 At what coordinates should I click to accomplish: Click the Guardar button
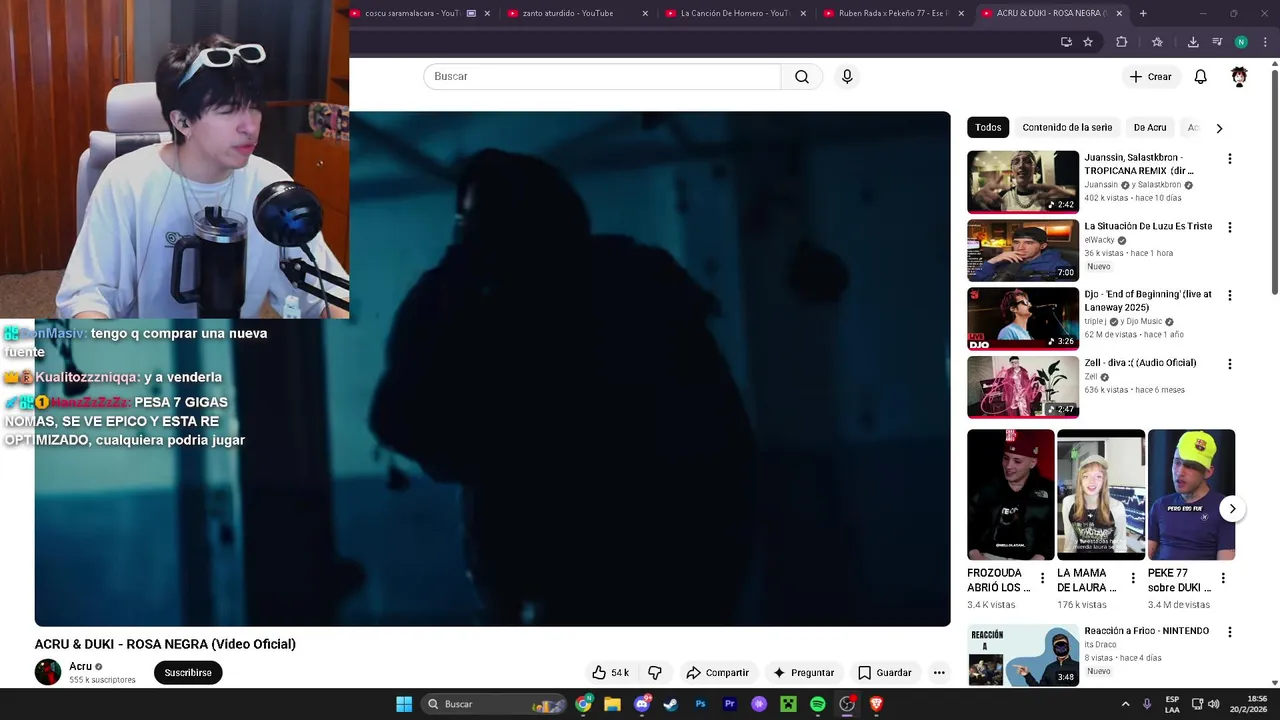coord(885,673)
